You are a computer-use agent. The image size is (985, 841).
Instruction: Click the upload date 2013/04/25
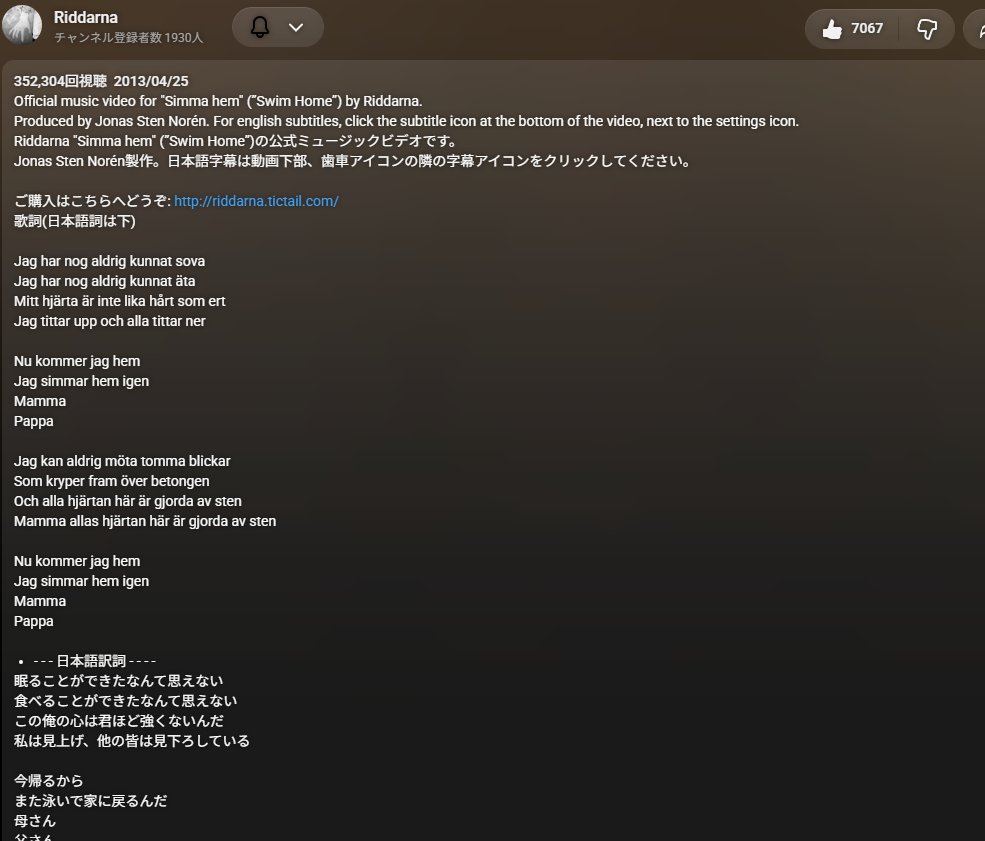tap(151, 81)
